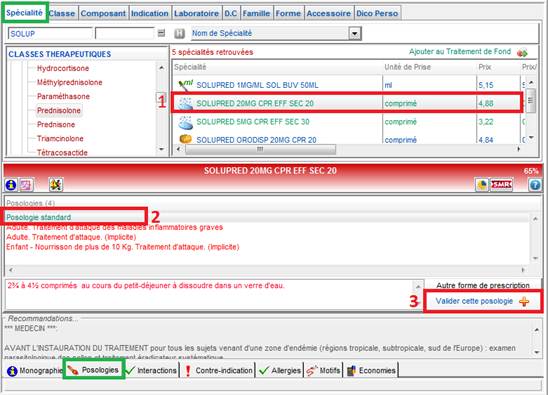
Task: Click the small list icon beside search fields
Action: pos(161,33)
